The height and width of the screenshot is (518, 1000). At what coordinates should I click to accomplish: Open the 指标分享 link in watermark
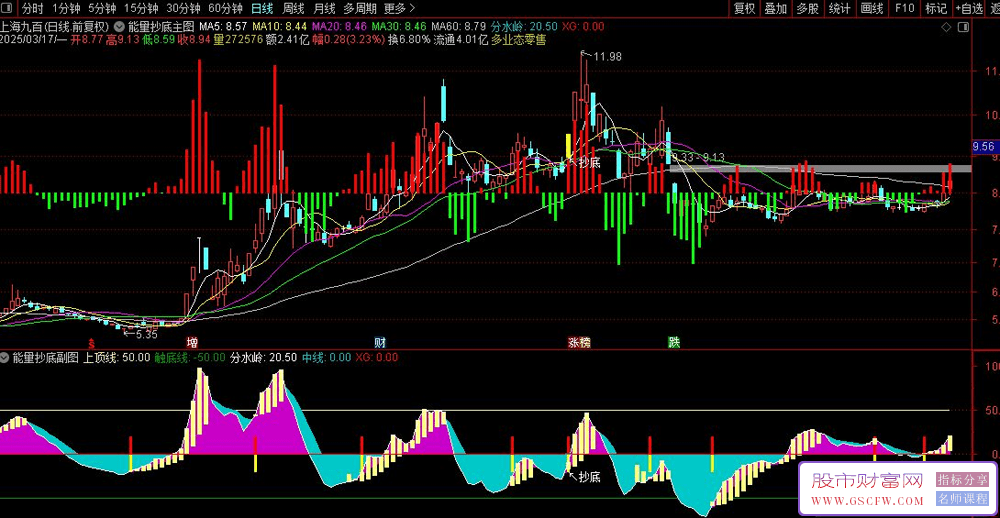962,481
